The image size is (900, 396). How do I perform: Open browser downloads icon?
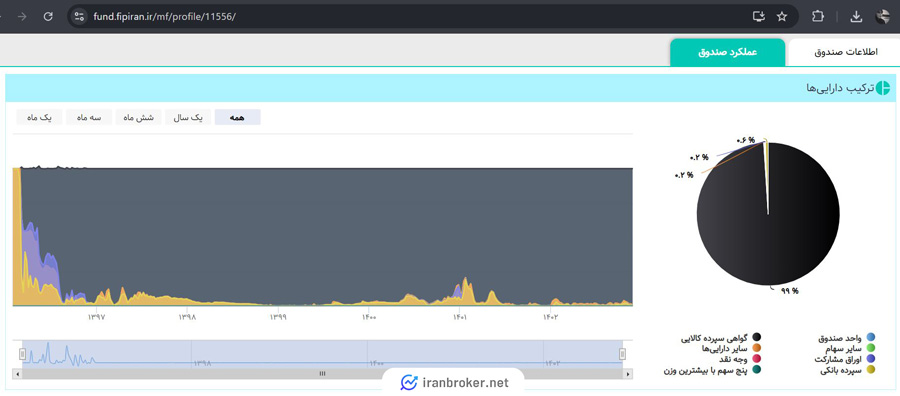[856, 17]
